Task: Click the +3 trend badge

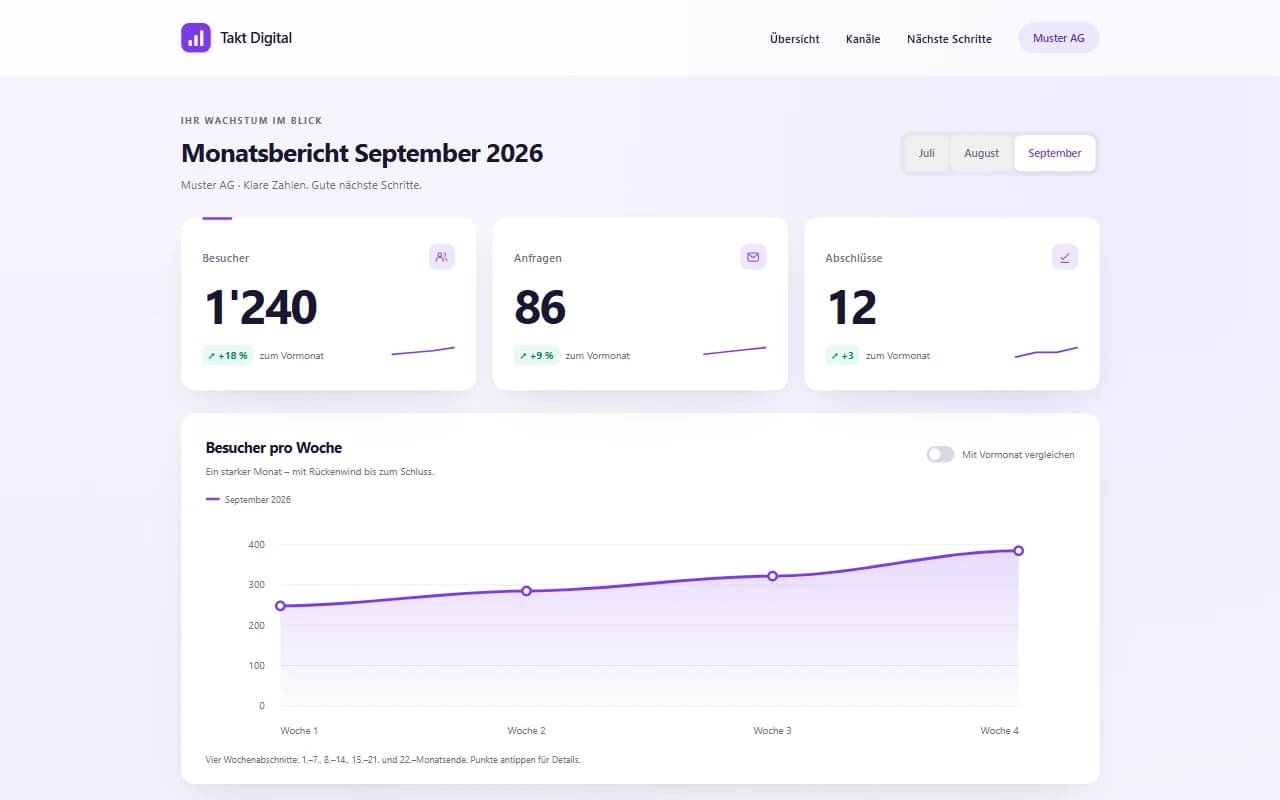Action: [842, 355]
